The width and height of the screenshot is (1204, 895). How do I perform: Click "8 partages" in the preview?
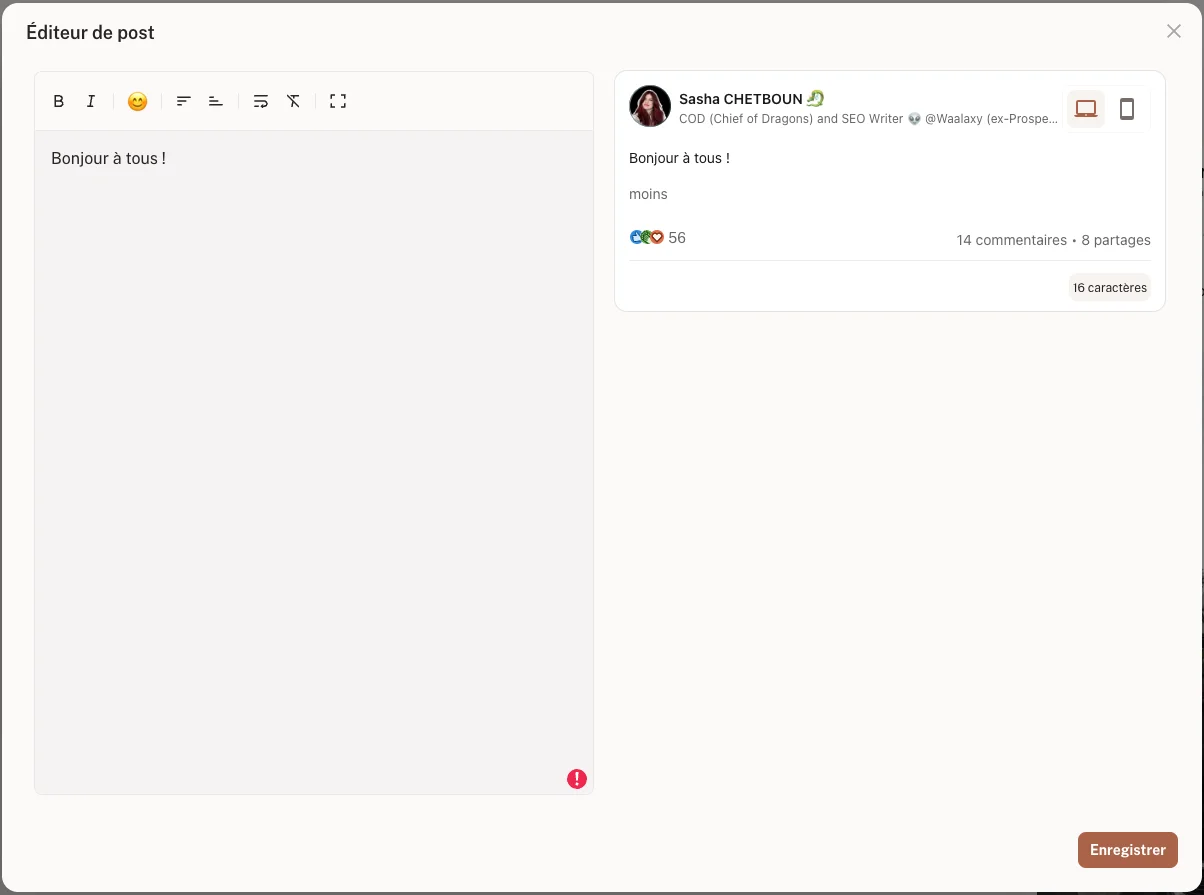1116,240
